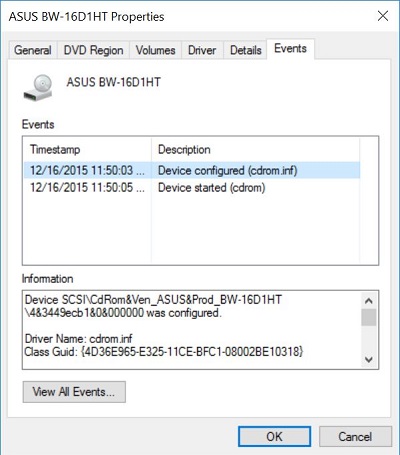Click inside the Information text box

[192, 330]
